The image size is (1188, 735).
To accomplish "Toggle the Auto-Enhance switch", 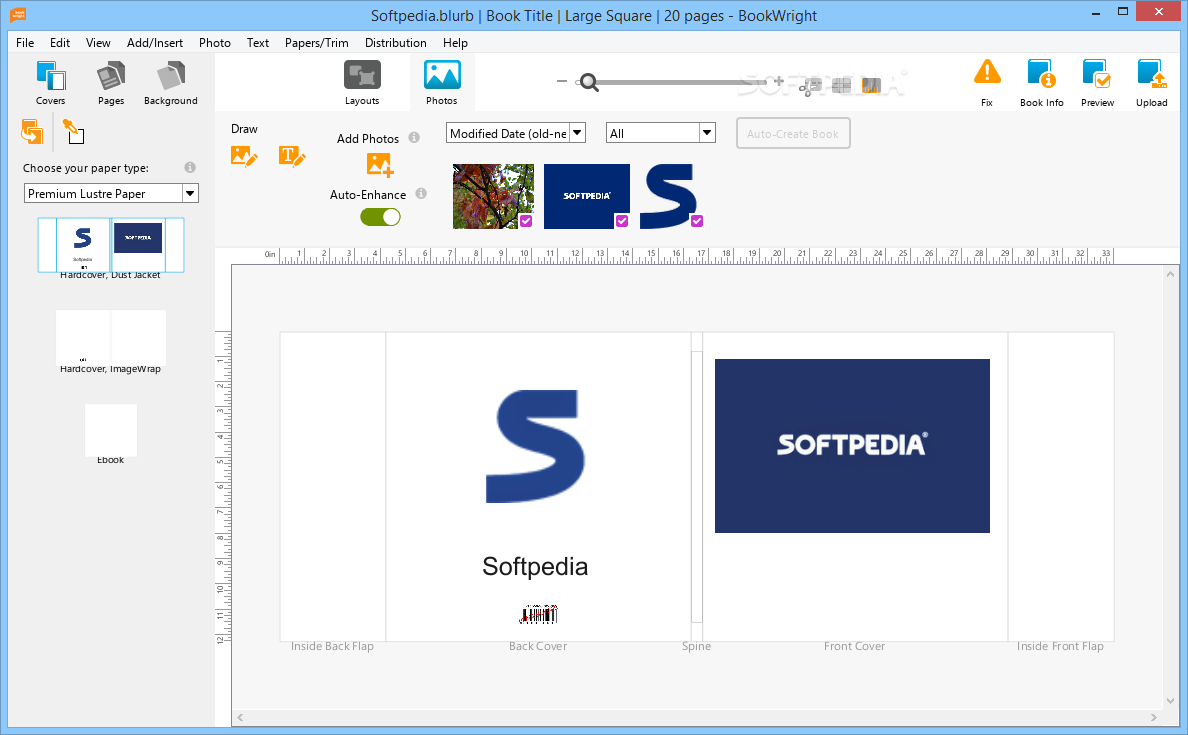I will 380,217.
